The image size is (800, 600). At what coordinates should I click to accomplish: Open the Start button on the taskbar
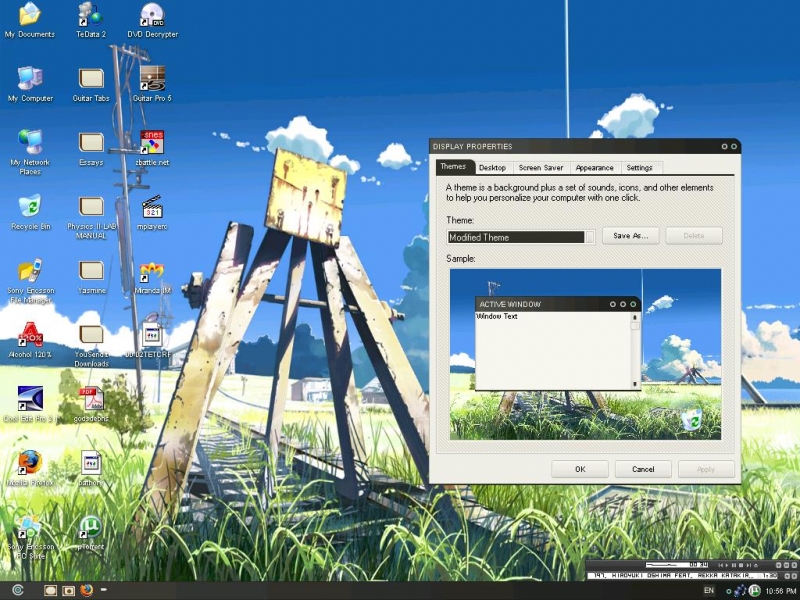click(18, 590)
